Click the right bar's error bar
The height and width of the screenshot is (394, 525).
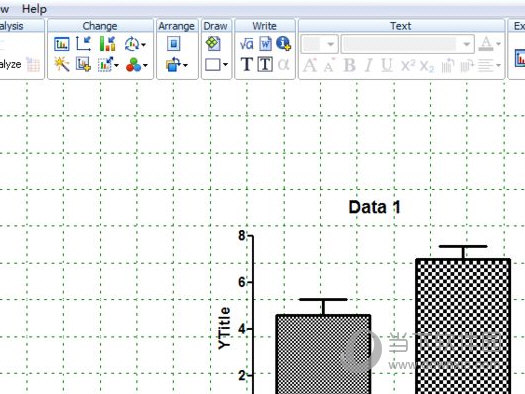[463, 252]
